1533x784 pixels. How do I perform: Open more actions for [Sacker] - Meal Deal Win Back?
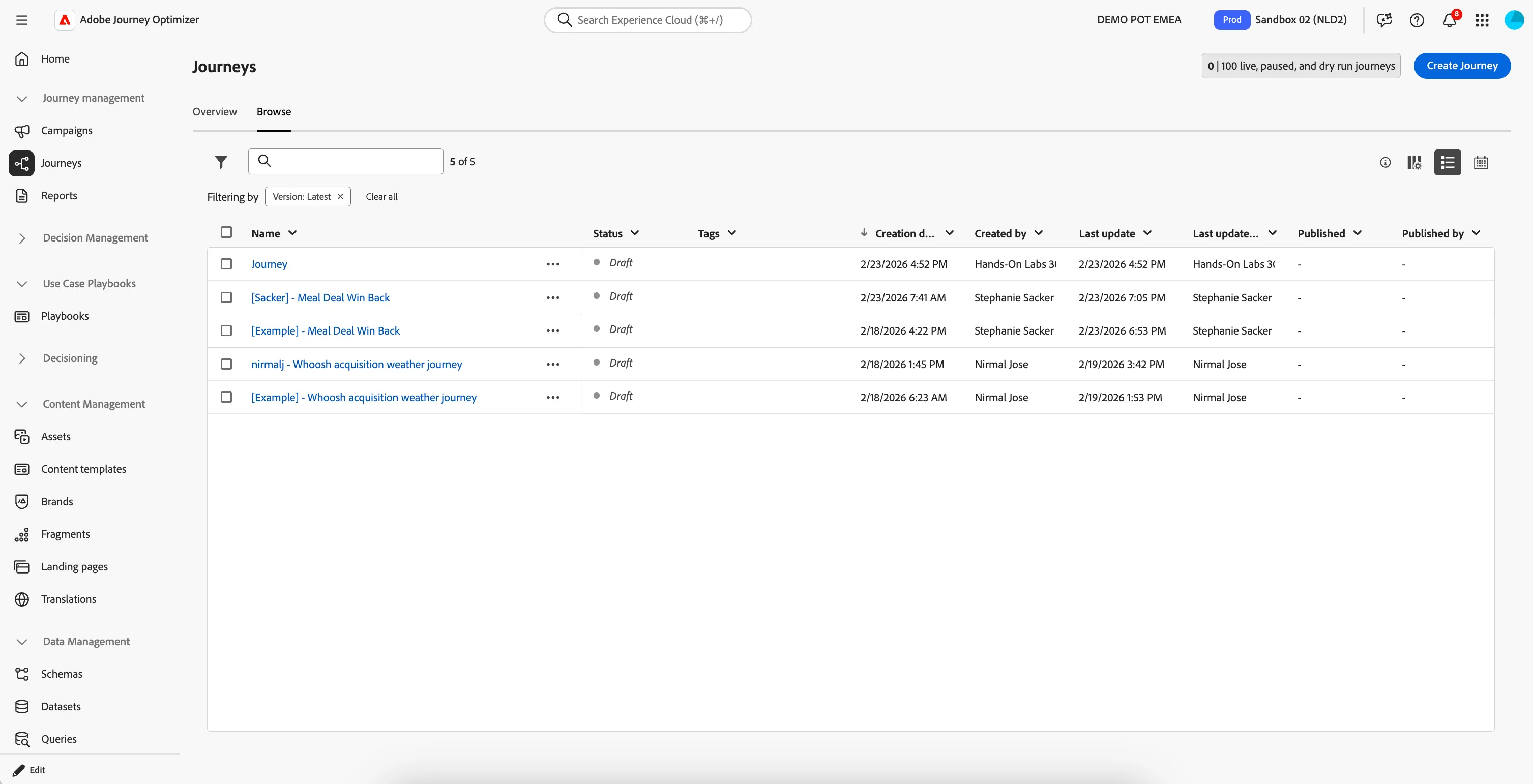(553, 297)
